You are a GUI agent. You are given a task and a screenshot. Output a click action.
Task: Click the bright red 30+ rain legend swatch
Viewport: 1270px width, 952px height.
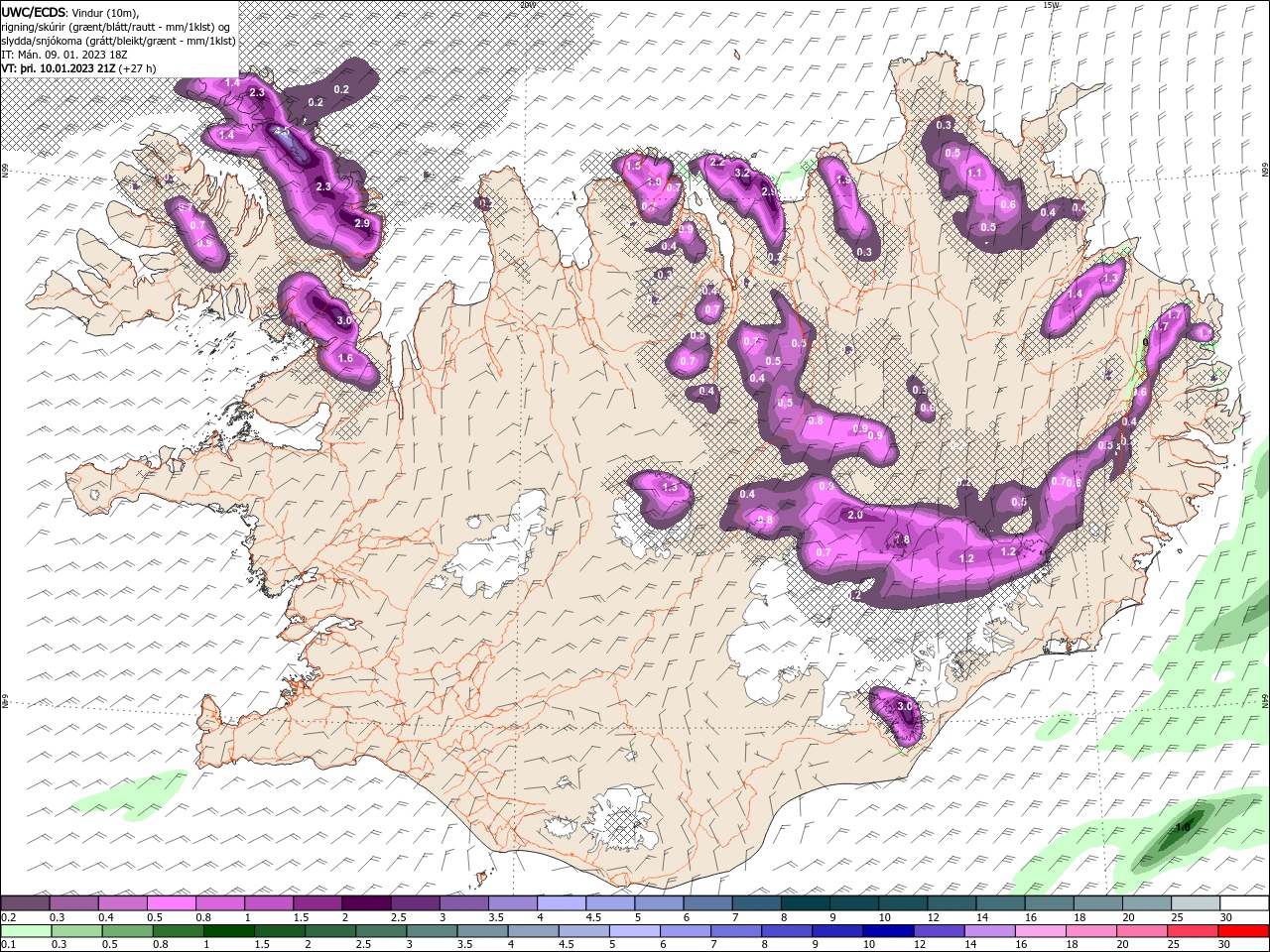[1242, 930]
